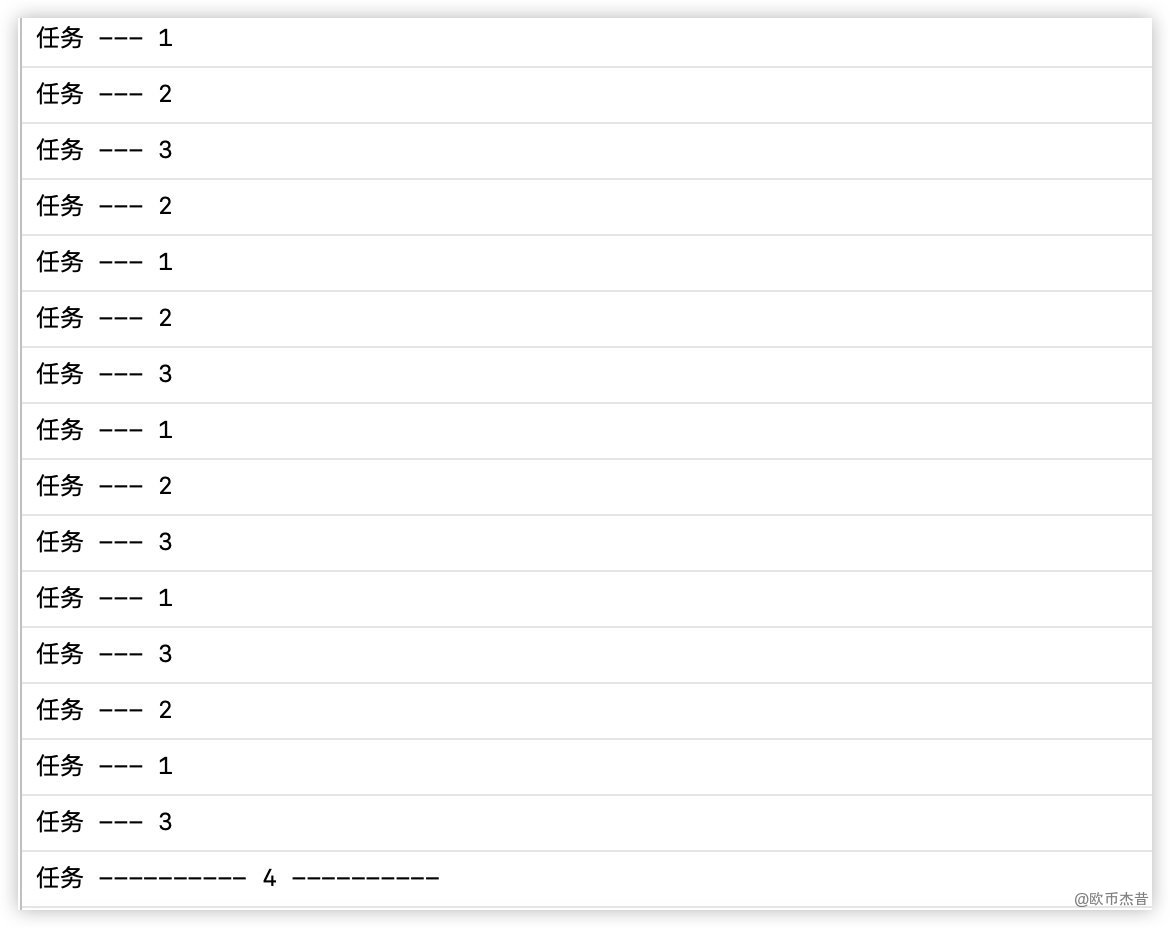
Task: Select the tenth log row, "任务 --- 3"
Action: [104, 543]
